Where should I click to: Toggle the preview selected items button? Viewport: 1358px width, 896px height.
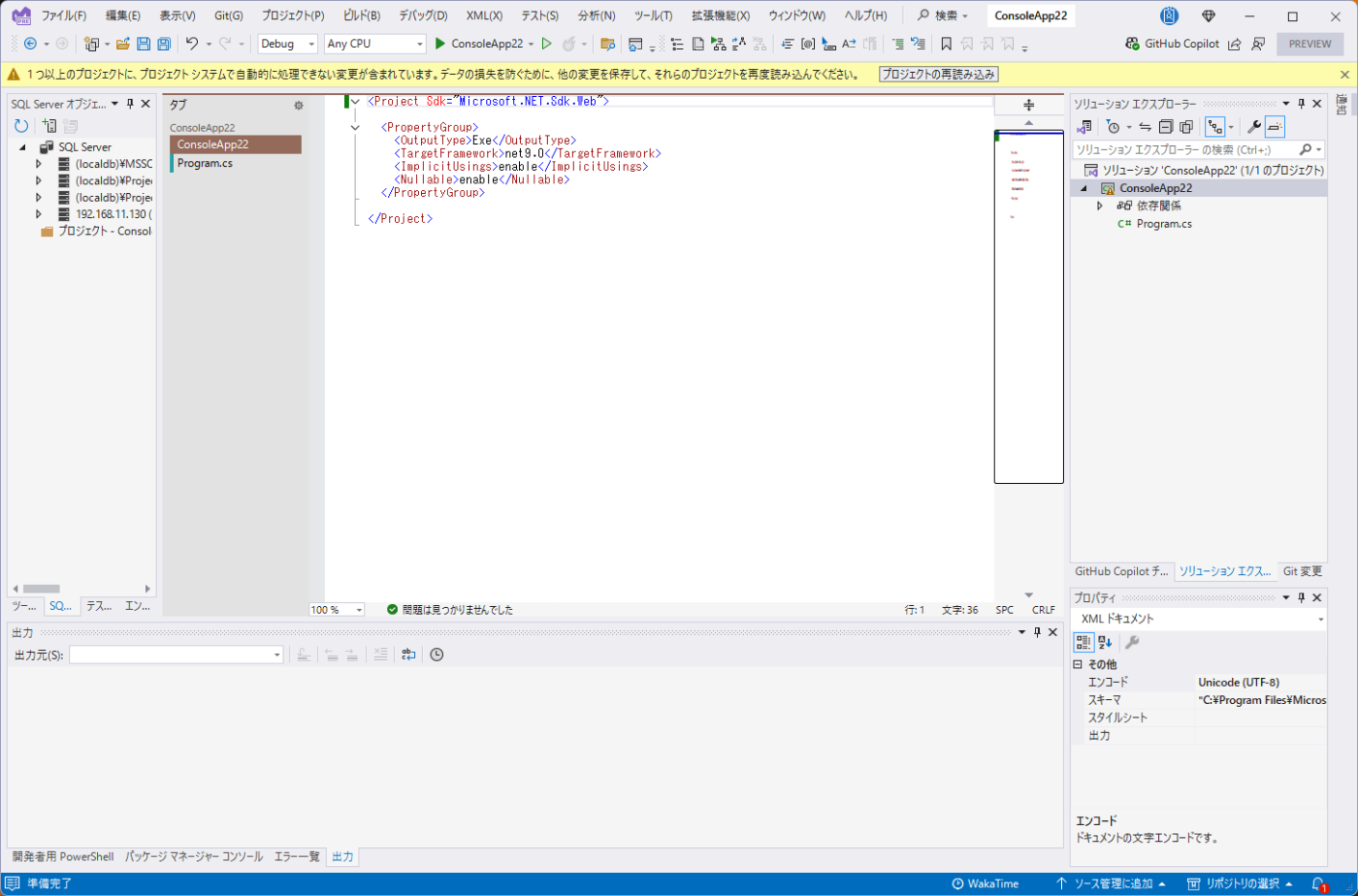1275,127
